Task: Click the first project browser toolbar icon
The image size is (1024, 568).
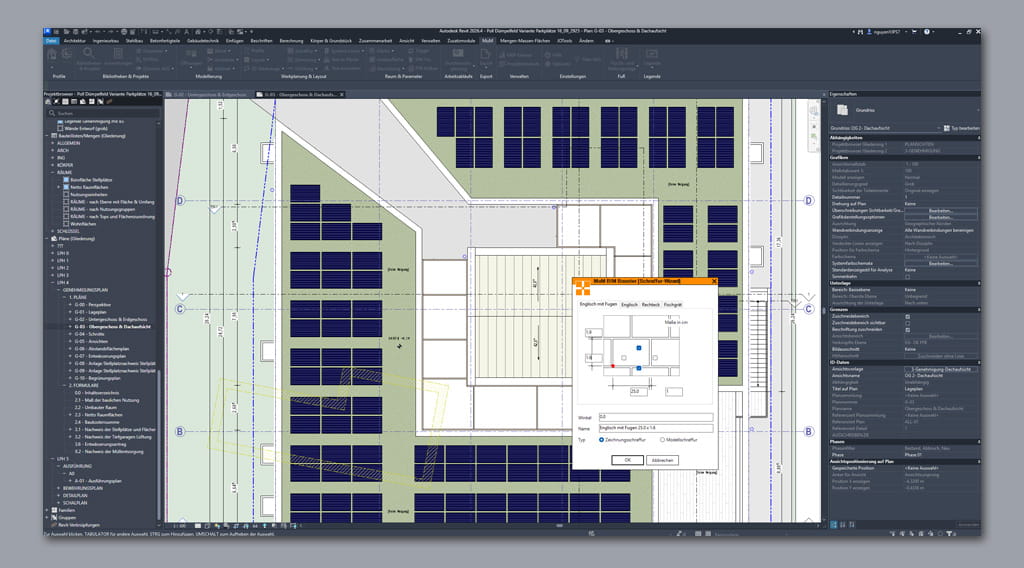Action: click(x=48, y=102)
